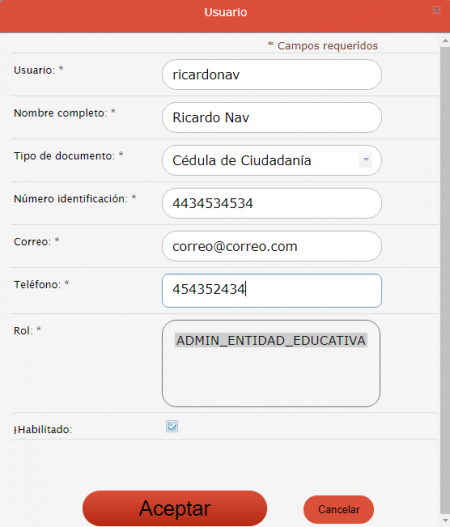
Task: Click the Nombre completo input field
Action: (x=272, y=118)
